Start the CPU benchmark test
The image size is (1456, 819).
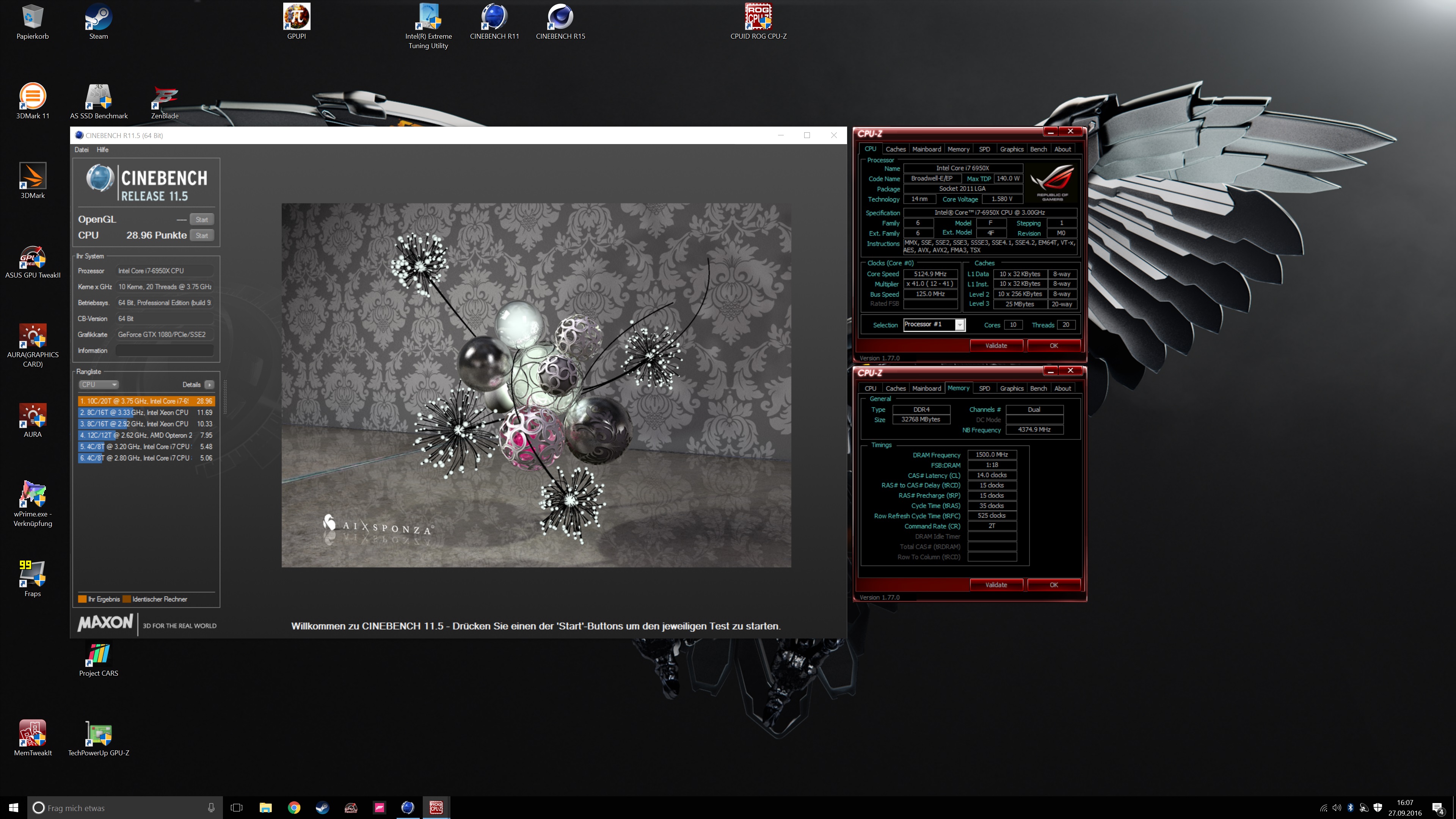(x=202, y=235)
